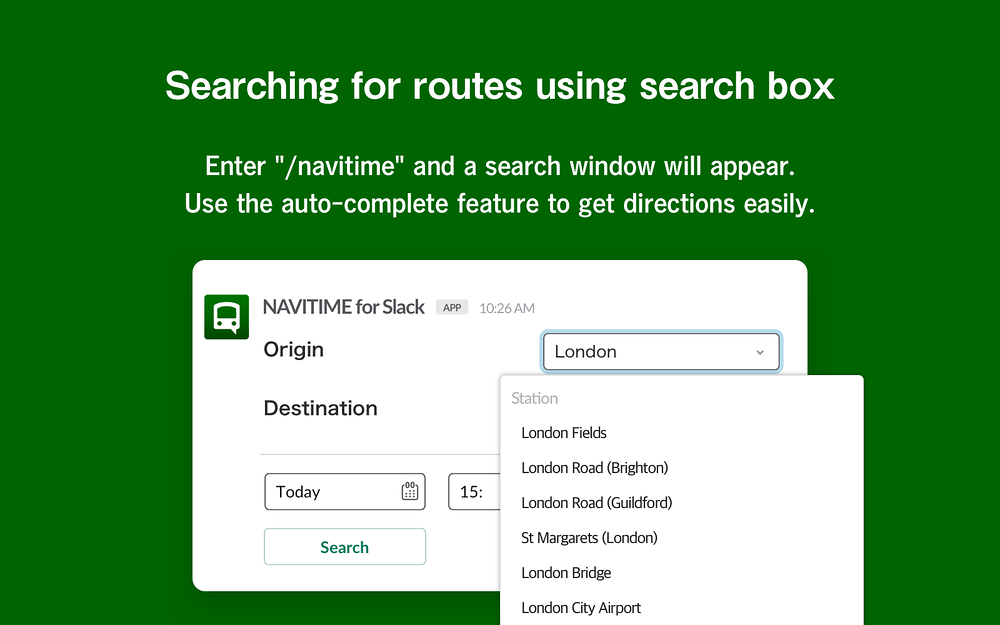Open the 15: time selector
Viewport: 1000px width, 625px height.
click(x=474, y=492)
